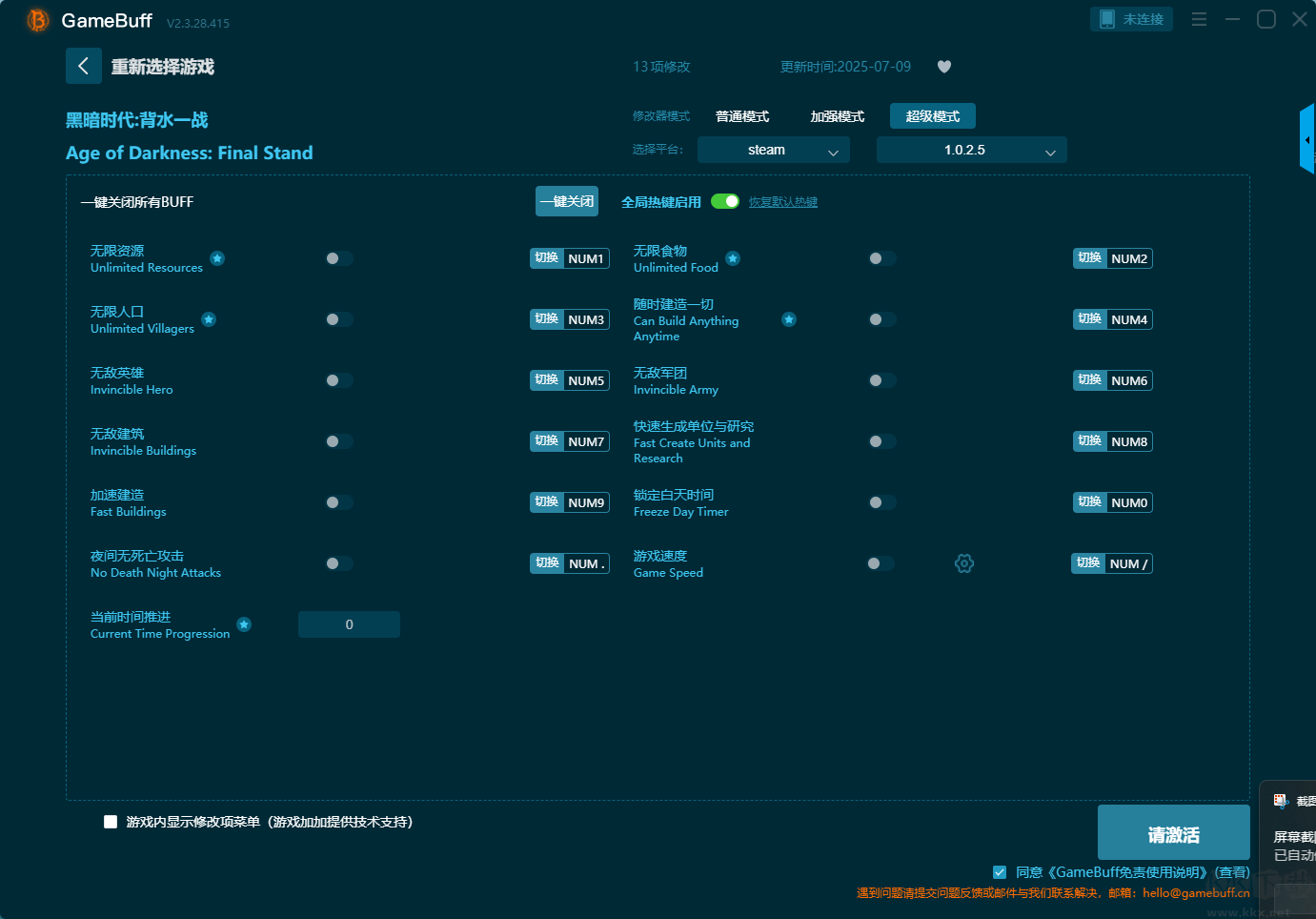The height and width of the screenshot is (919, 1316).
Task: Open the disclaimer 查看 view link
Action: [1233, 872]
